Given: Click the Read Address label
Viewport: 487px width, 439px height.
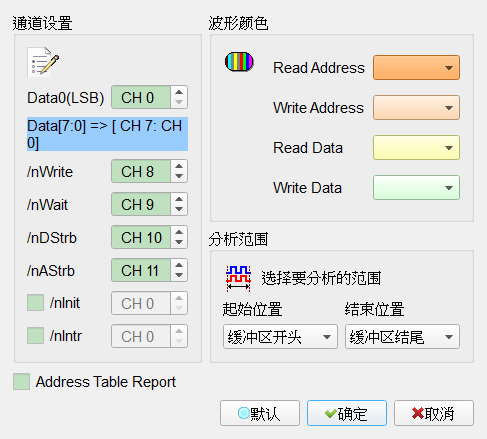Looking at the screenshot, I should pos(319,68).
